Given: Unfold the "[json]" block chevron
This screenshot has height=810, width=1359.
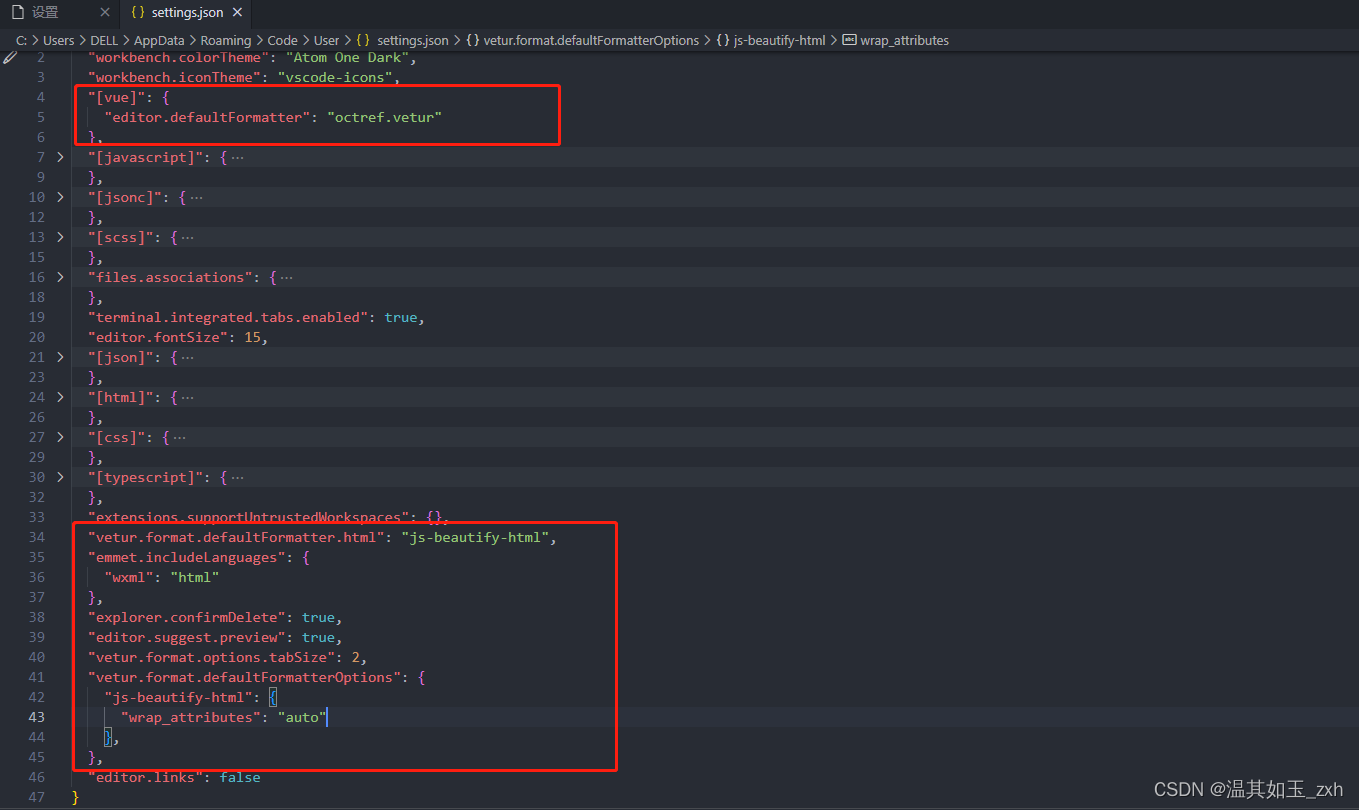Looking at the screenshot, I should pyautogui.click(x=60, y=357).
